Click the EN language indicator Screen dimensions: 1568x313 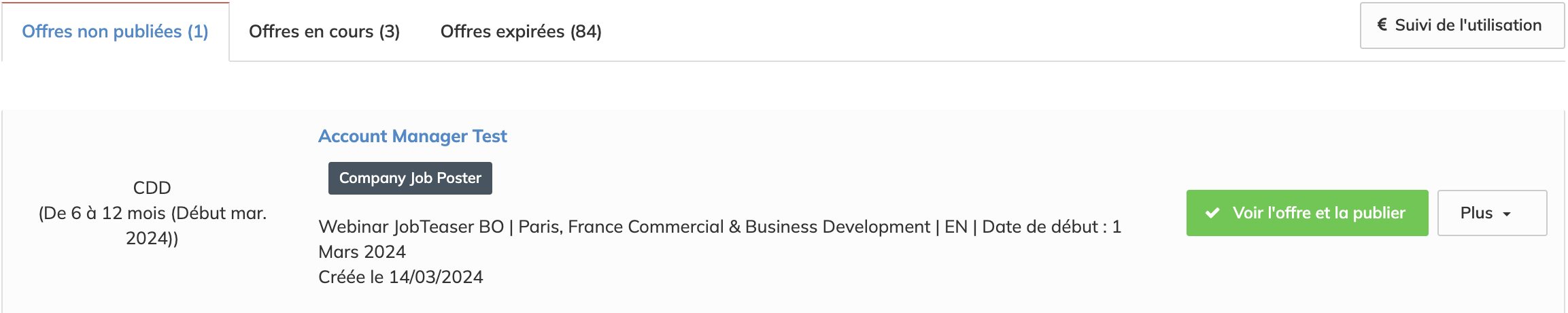[x=955, y=227]
